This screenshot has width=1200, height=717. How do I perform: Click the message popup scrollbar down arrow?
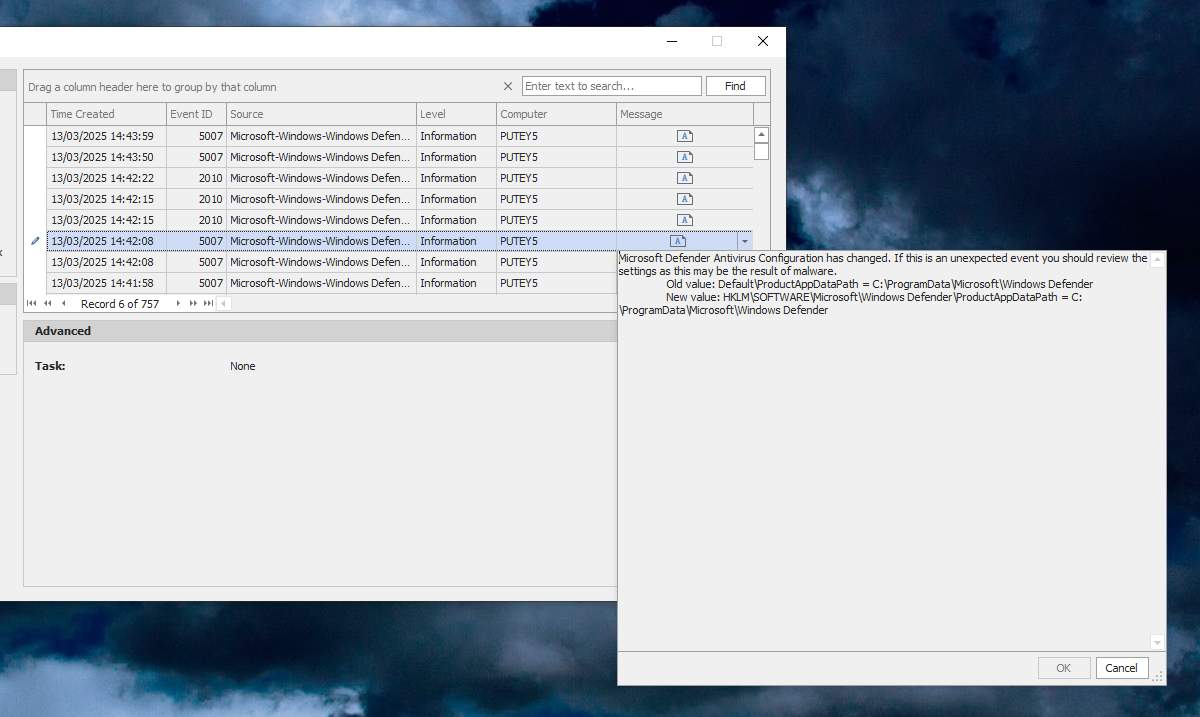click(x=1157, y=643)
